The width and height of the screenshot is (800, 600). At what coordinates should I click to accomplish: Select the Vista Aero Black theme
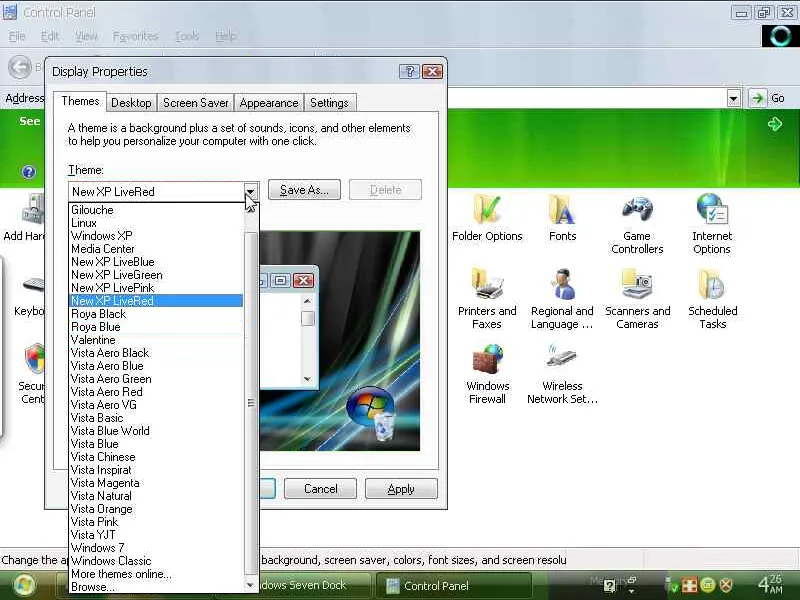pyautogui.click(x=156, y=353)
